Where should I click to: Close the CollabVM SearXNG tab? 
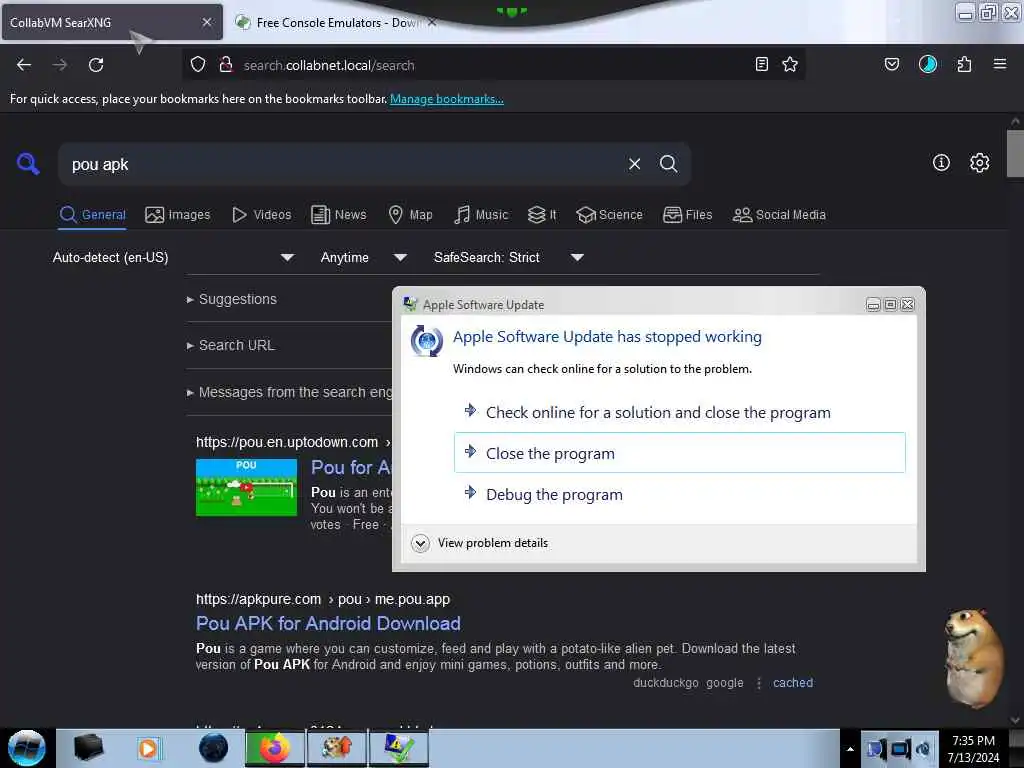coord(206,22)
